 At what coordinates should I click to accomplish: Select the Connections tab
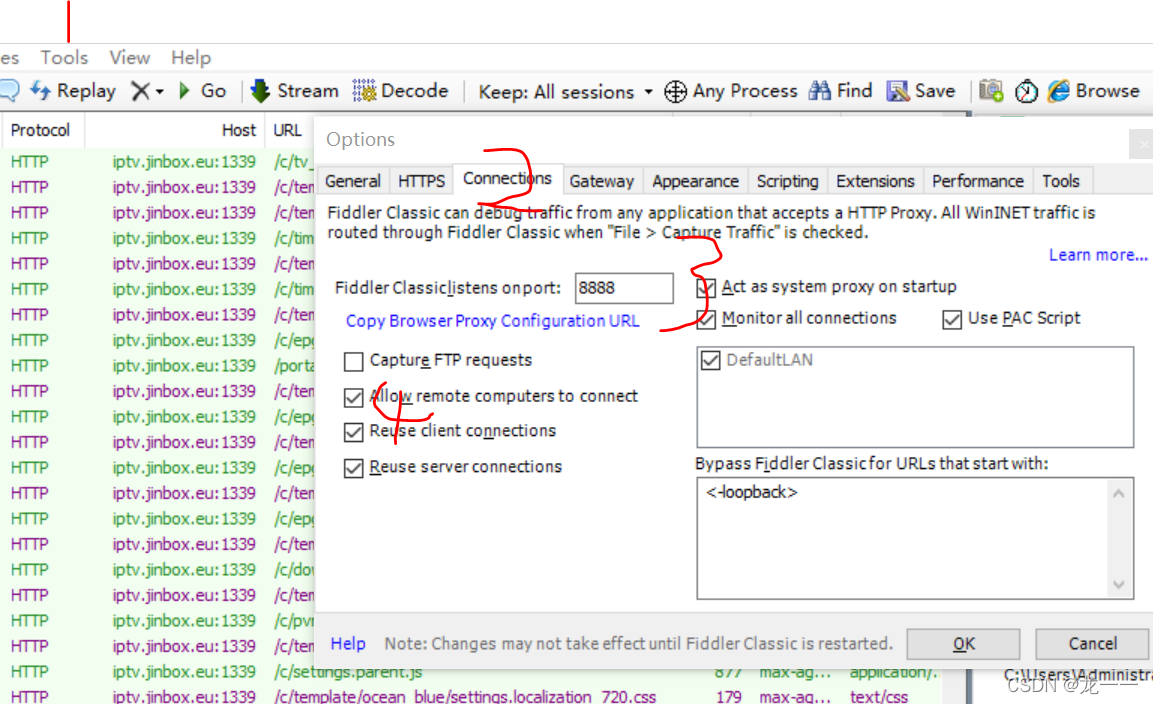click(x=507, y=179)
